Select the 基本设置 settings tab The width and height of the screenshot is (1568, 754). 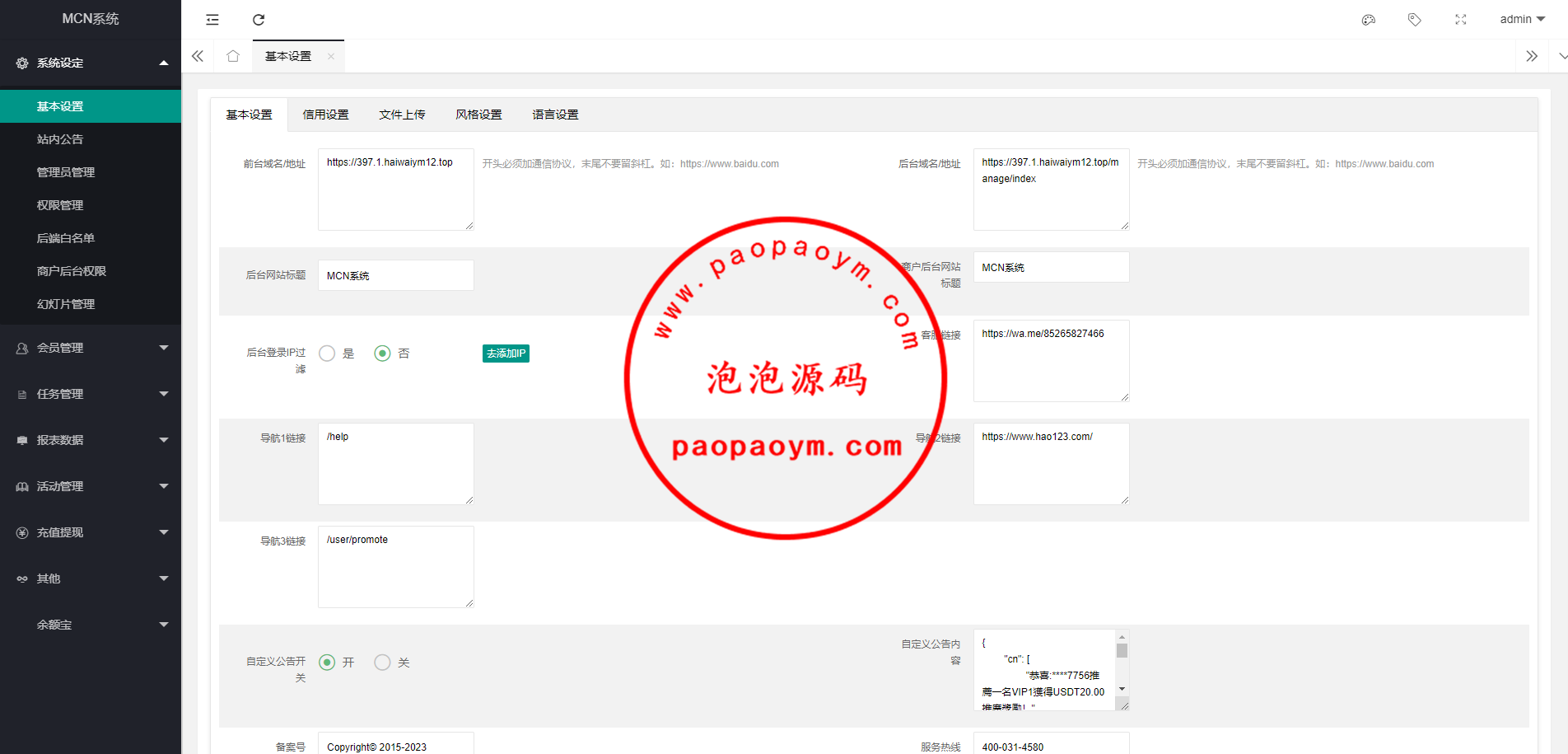click(250, 115)
